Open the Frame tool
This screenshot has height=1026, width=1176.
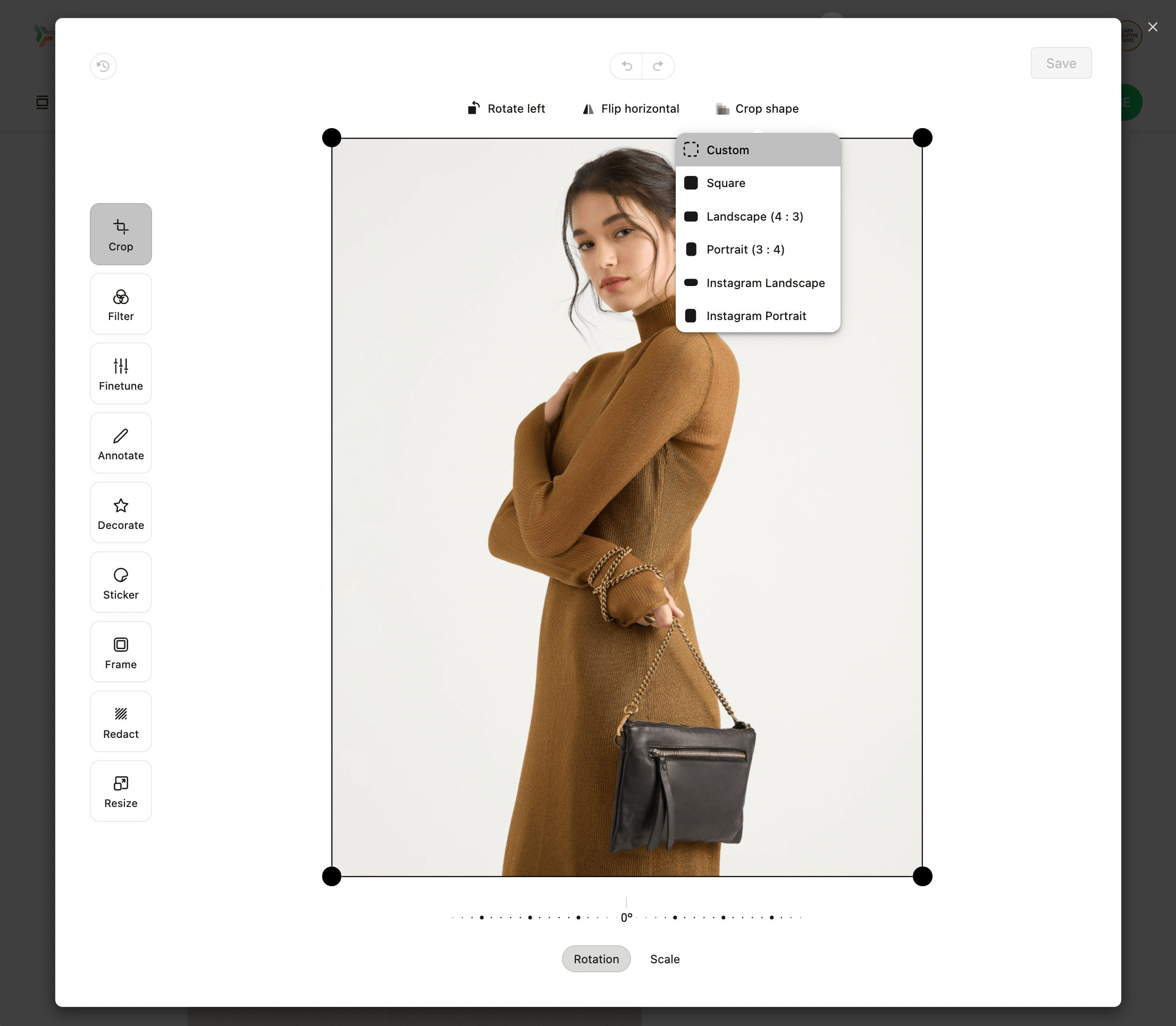coord(121,652)
